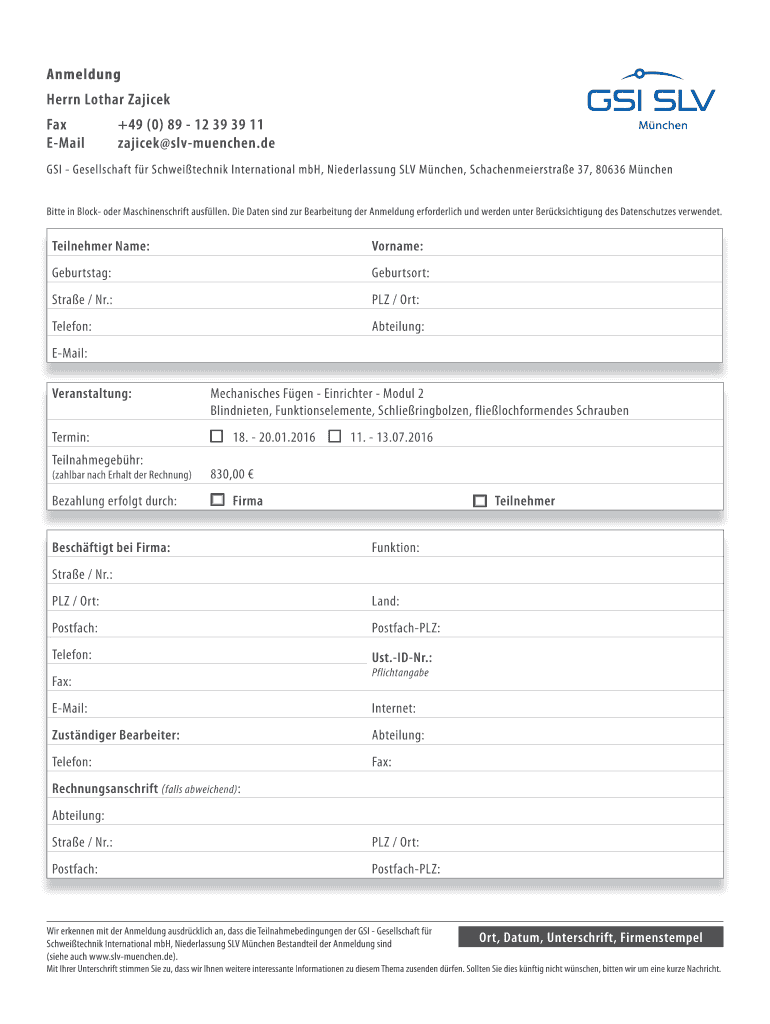Click the Teilnahmegebühr amount 830,00 €
The image size is (770, 1024).
(232, 474)
